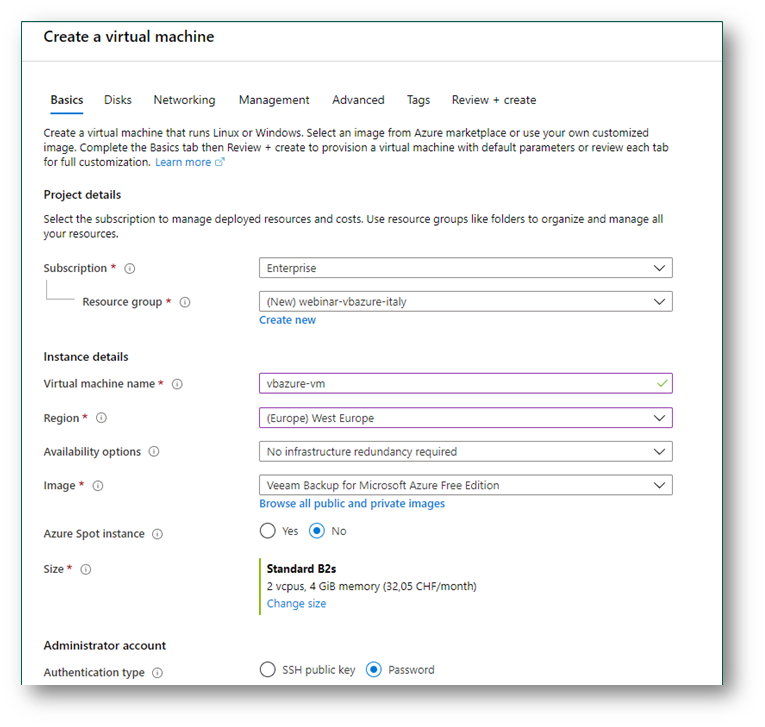Image resolution: width=765 pixels, height=727 pixels.
Task: Click the Instance details heading
Action: click(86, 357)
